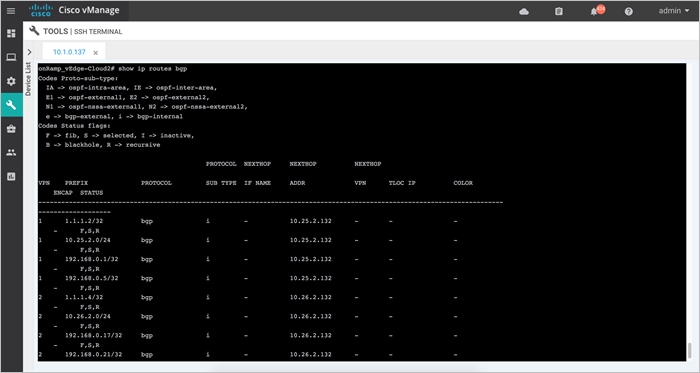The width and height of the screenshot is (700, 373).
Task: Click prefix 1.1.1.2/32 in terminal
Action: point(84,221)
